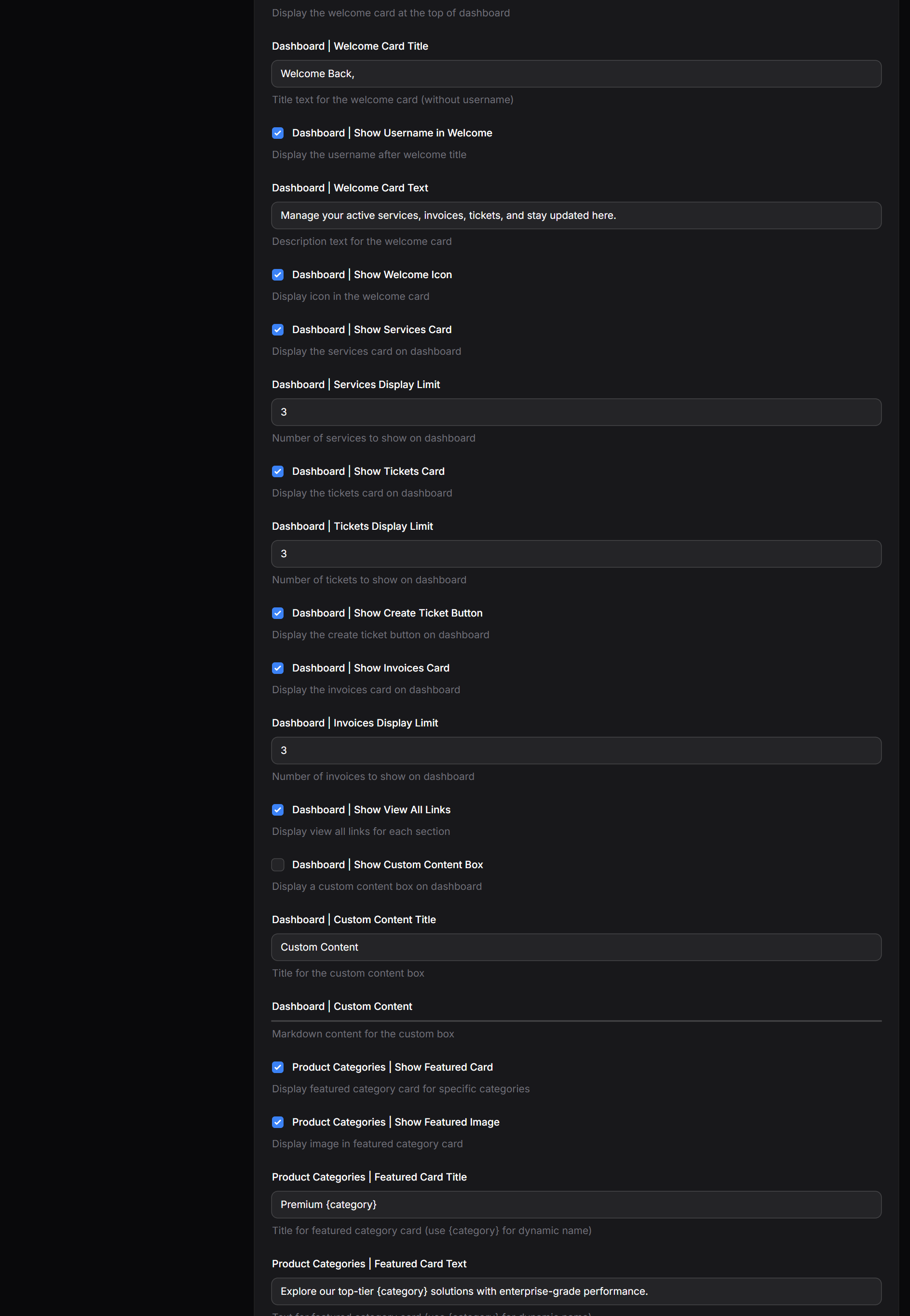Click Invoices Display Limit input
910x1316 pixels.
click(x=576, y=751)
